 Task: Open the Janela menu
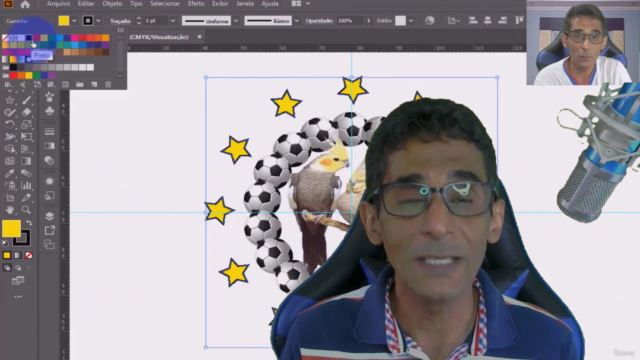click(x=245, y=4)
